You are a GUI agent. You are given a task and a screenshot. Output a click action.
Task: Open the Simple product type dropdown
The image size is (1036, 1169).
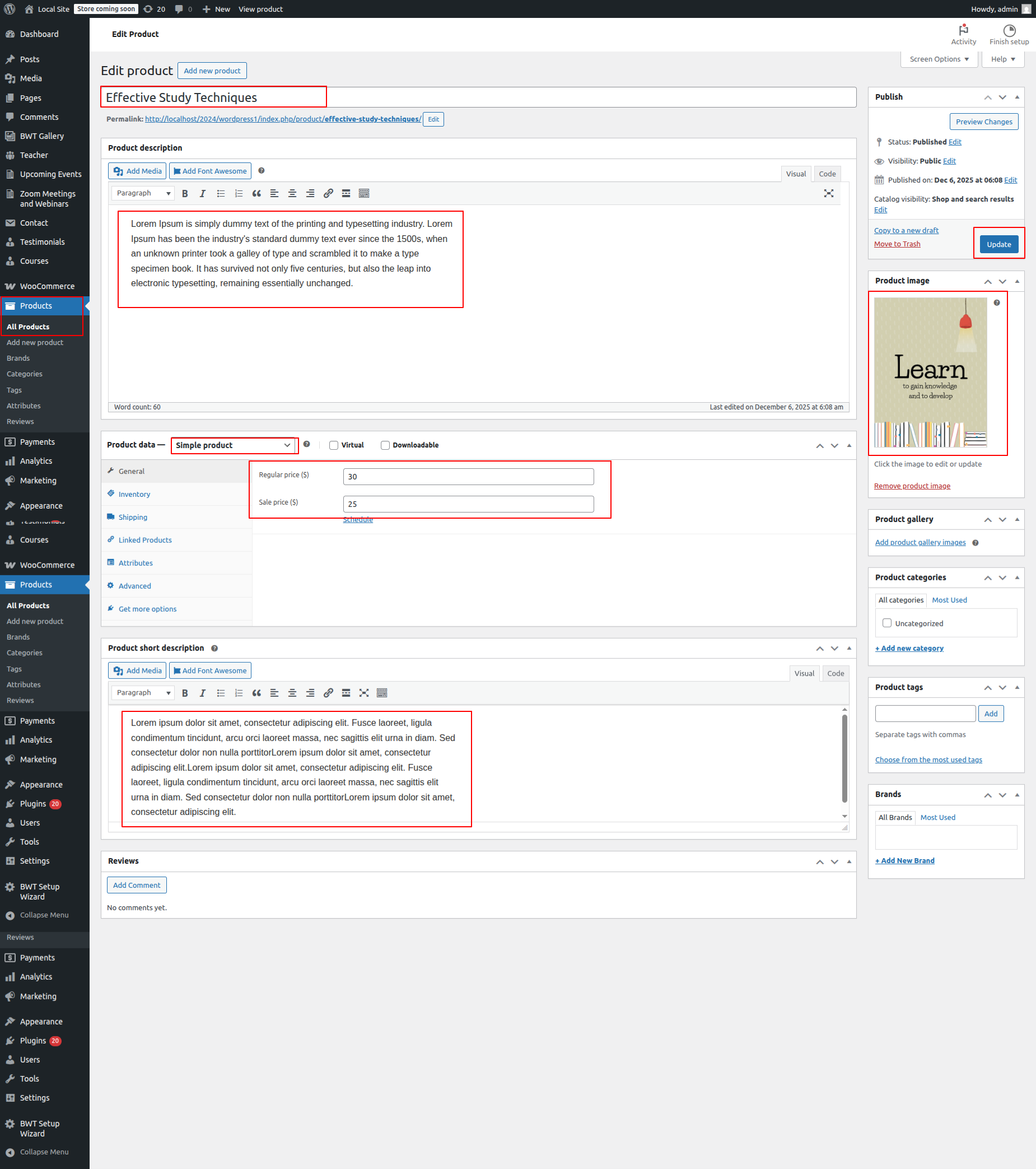click(x=234, y=445)
